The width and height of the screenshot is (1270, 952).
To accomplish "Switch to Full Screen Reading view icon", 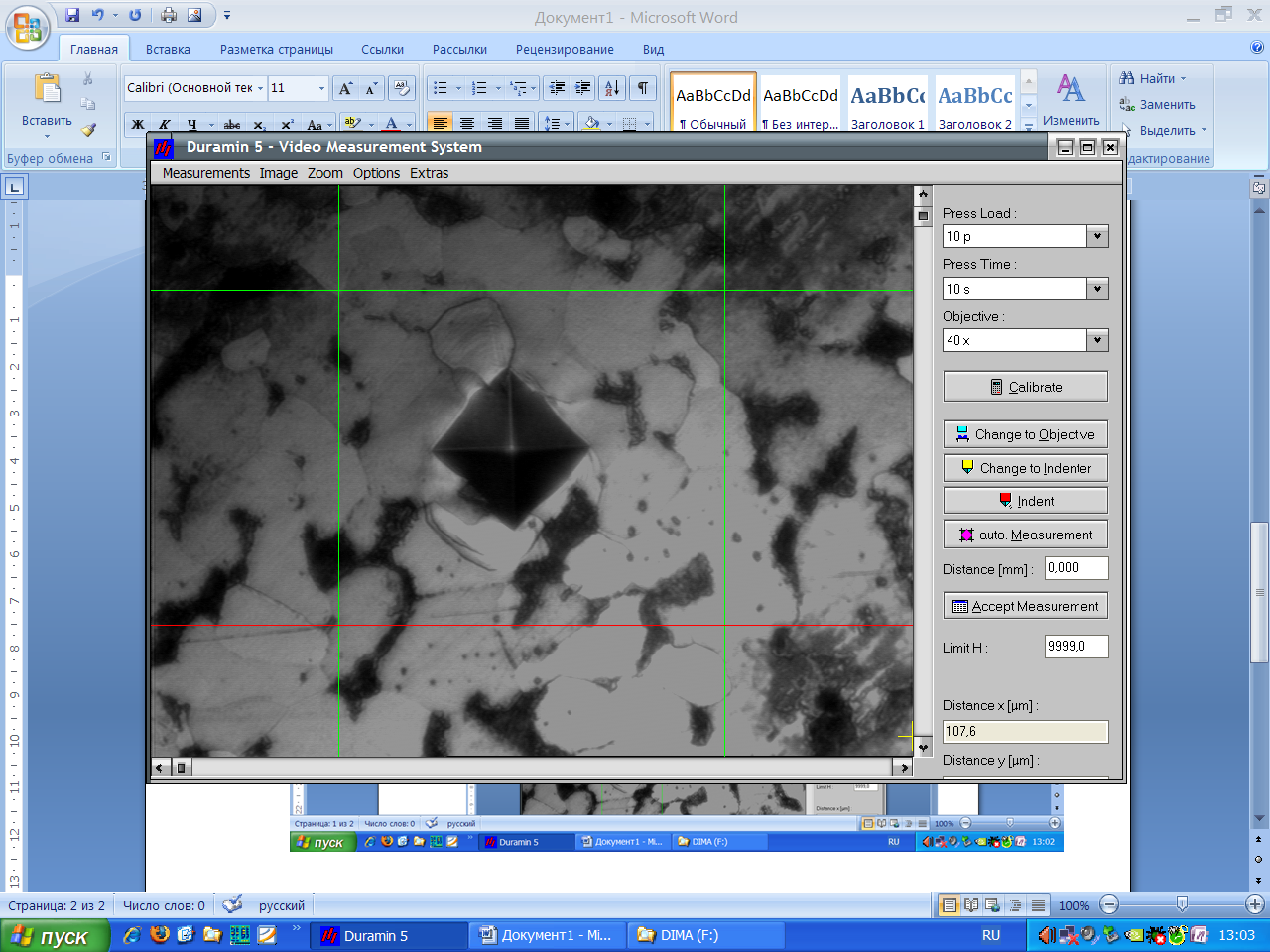I will click(971, 905).
